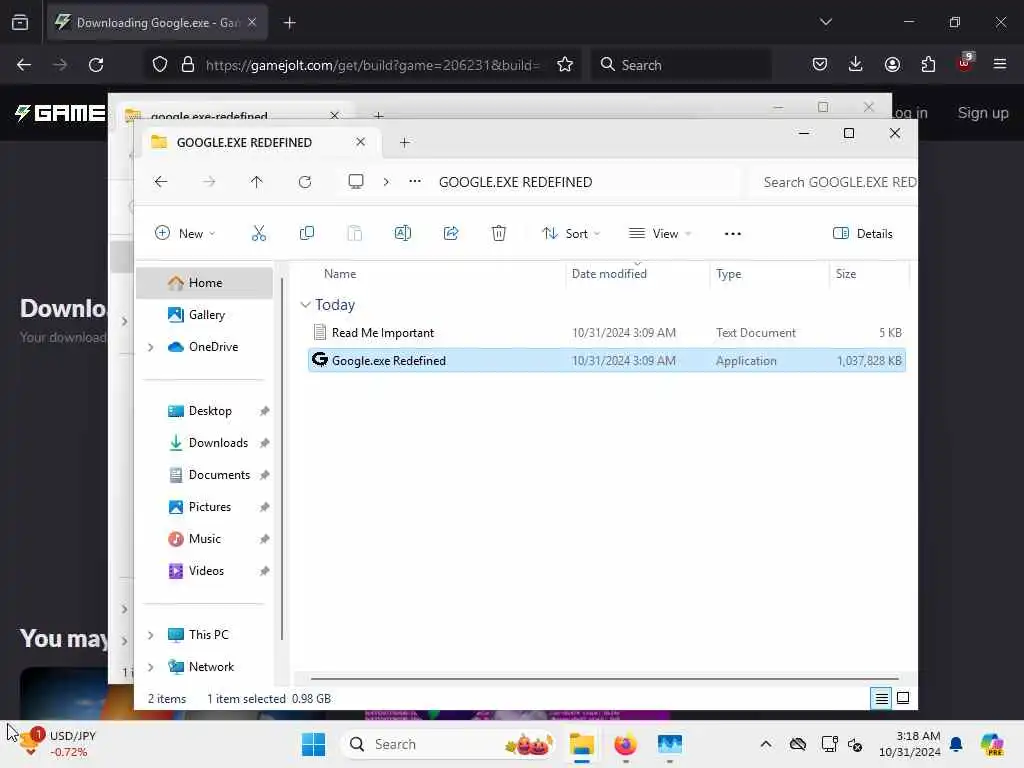Image resolution: width=1024 pixels, height=768 pixels.
Task: Bookmark this page with star icon
Action: pyautogui.click(x=565, y=65)
